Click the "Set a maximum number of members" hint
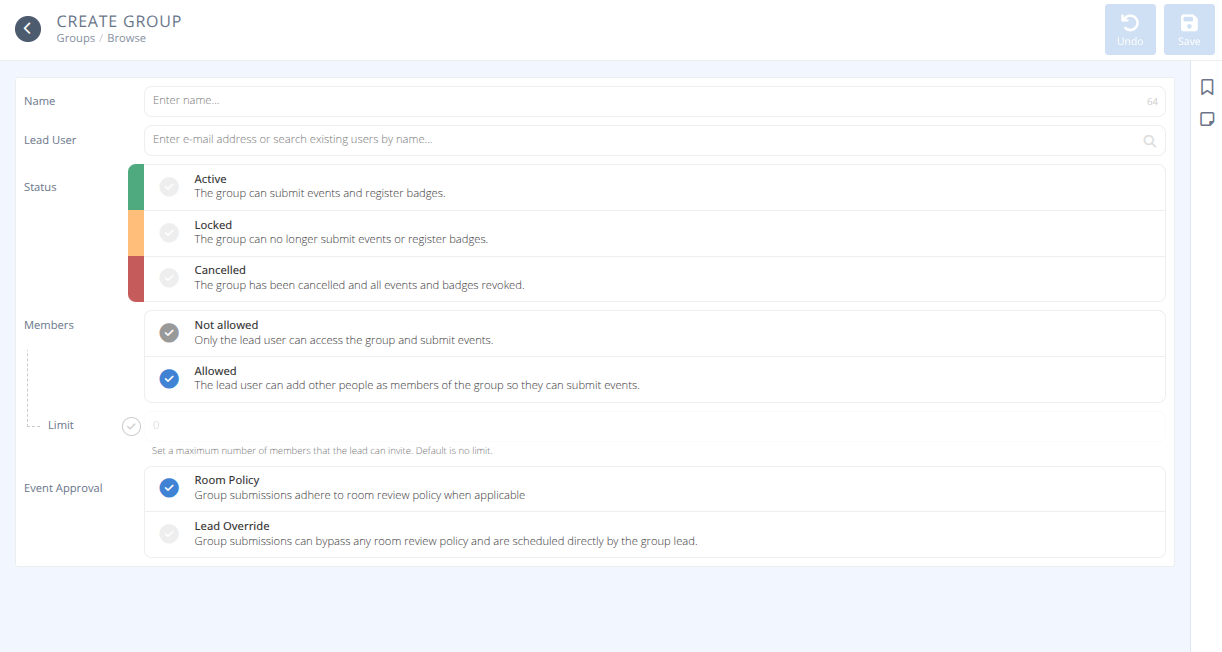Image resolution: width=1222 pixels, height=652 pixels. [322, 451]
